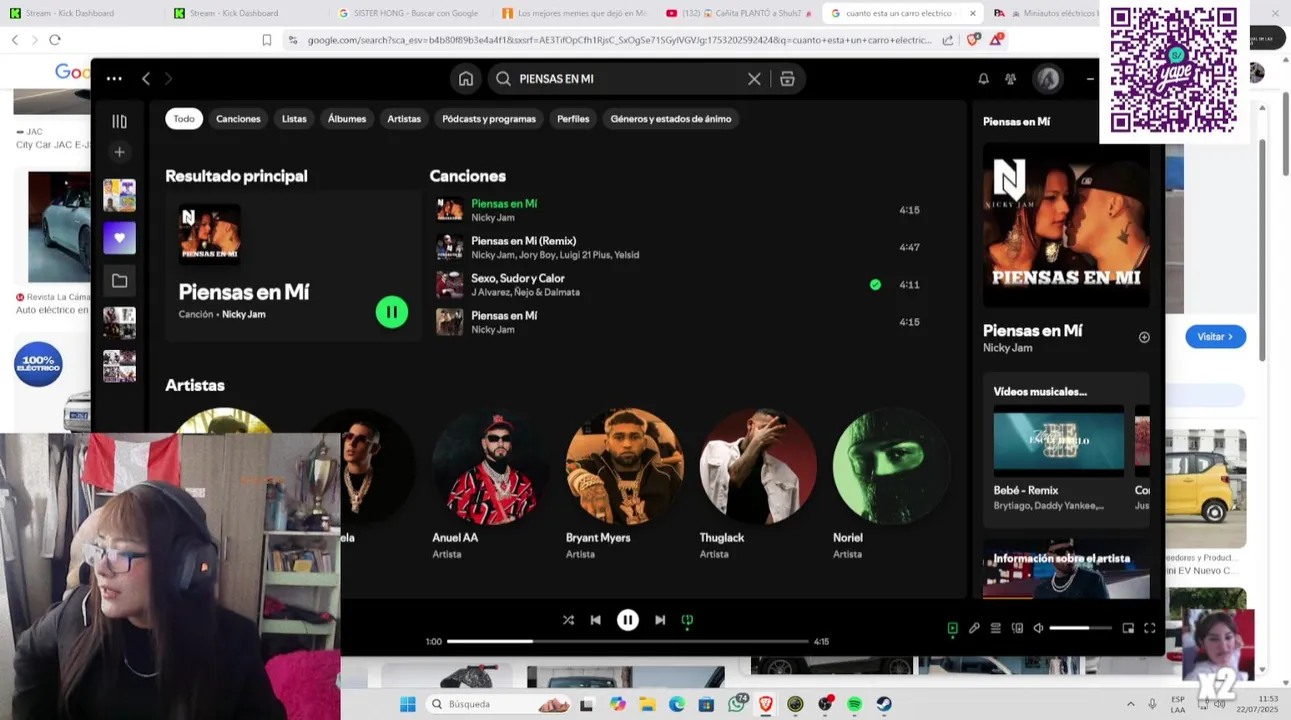The height and width of the screenshot is (720, 1291).
Task: Open the playback queue
Action: [x=996, y=628]
